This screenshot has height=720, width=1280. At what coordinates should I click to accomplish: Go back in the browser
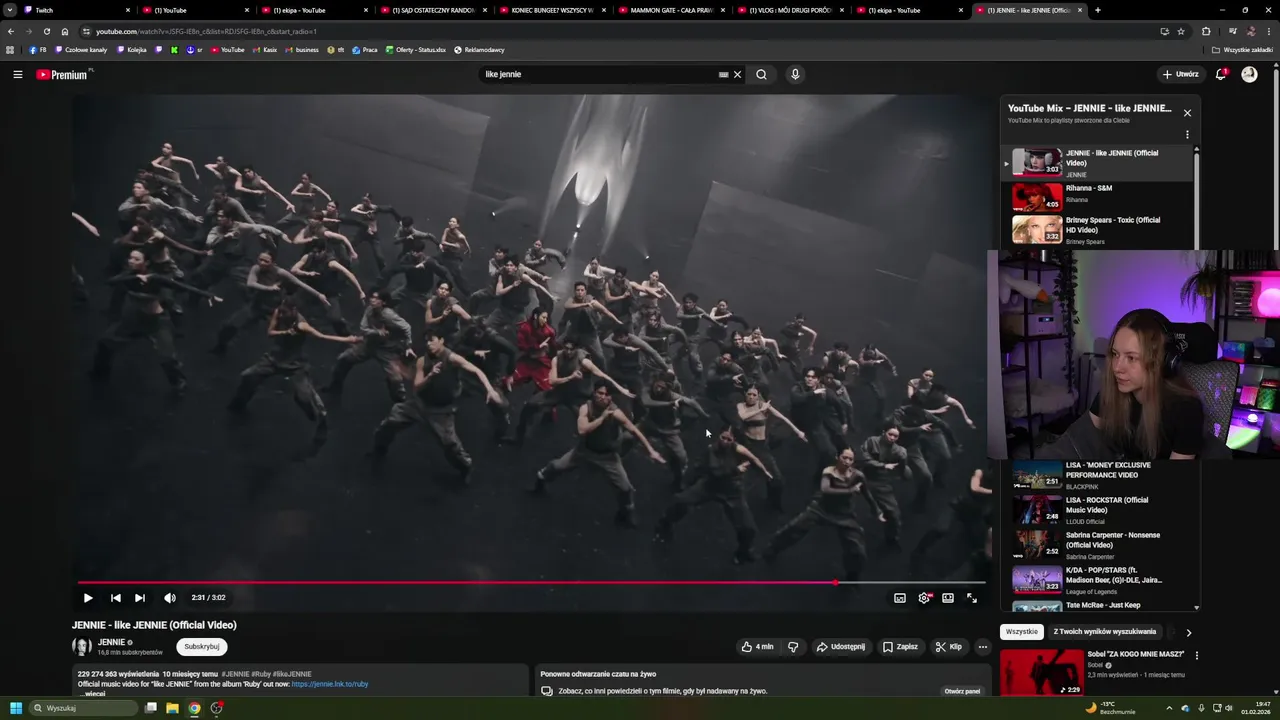pos(11,31)
